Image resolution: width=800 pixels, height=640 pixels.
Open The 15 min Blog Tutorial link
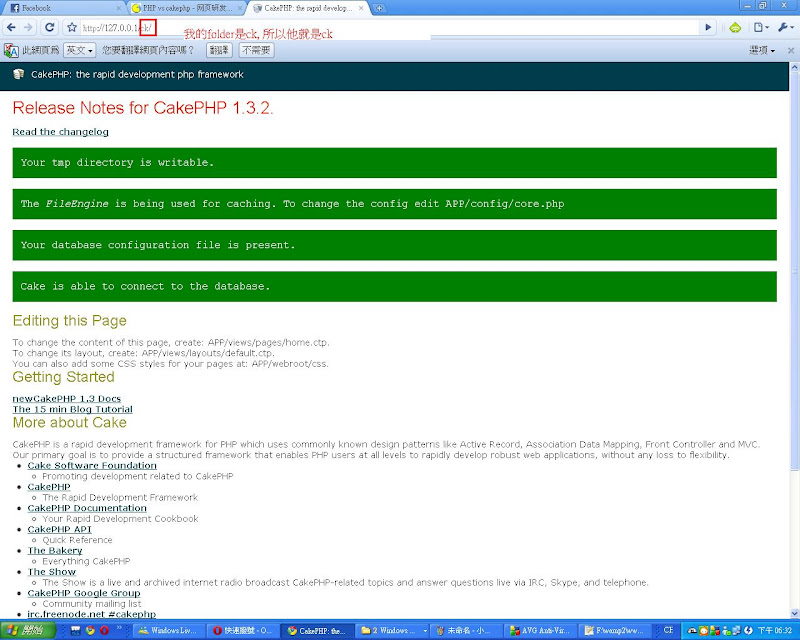tap(72, 409)
